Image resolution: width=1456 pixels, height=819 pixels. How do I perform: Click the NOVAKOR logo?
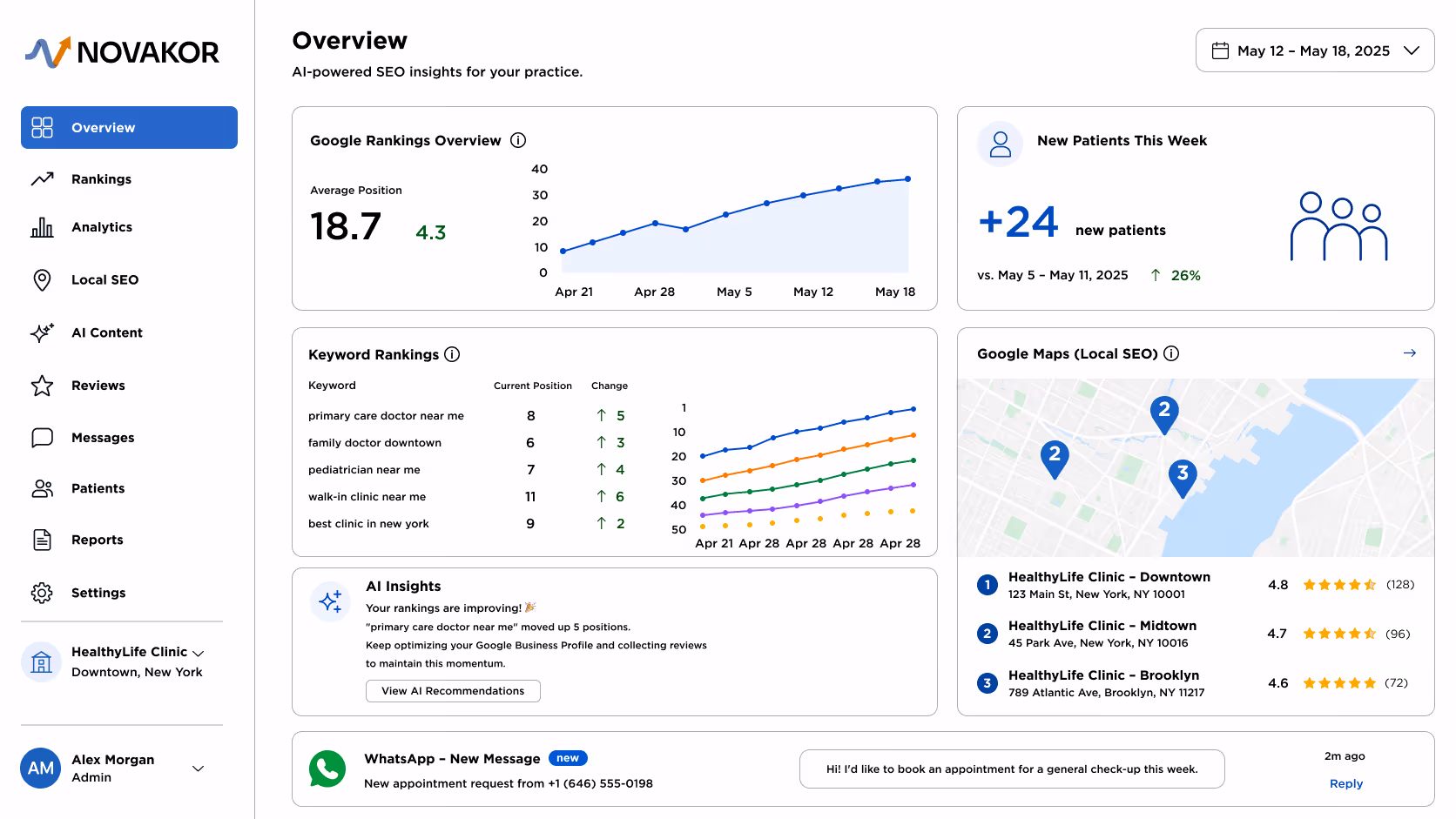click(122, 52)
